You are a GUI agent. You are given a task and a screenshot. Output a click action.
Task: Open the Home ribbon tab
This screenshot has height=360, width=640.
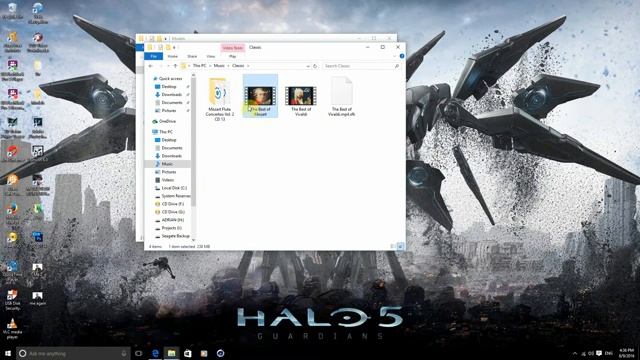[173, 56]
